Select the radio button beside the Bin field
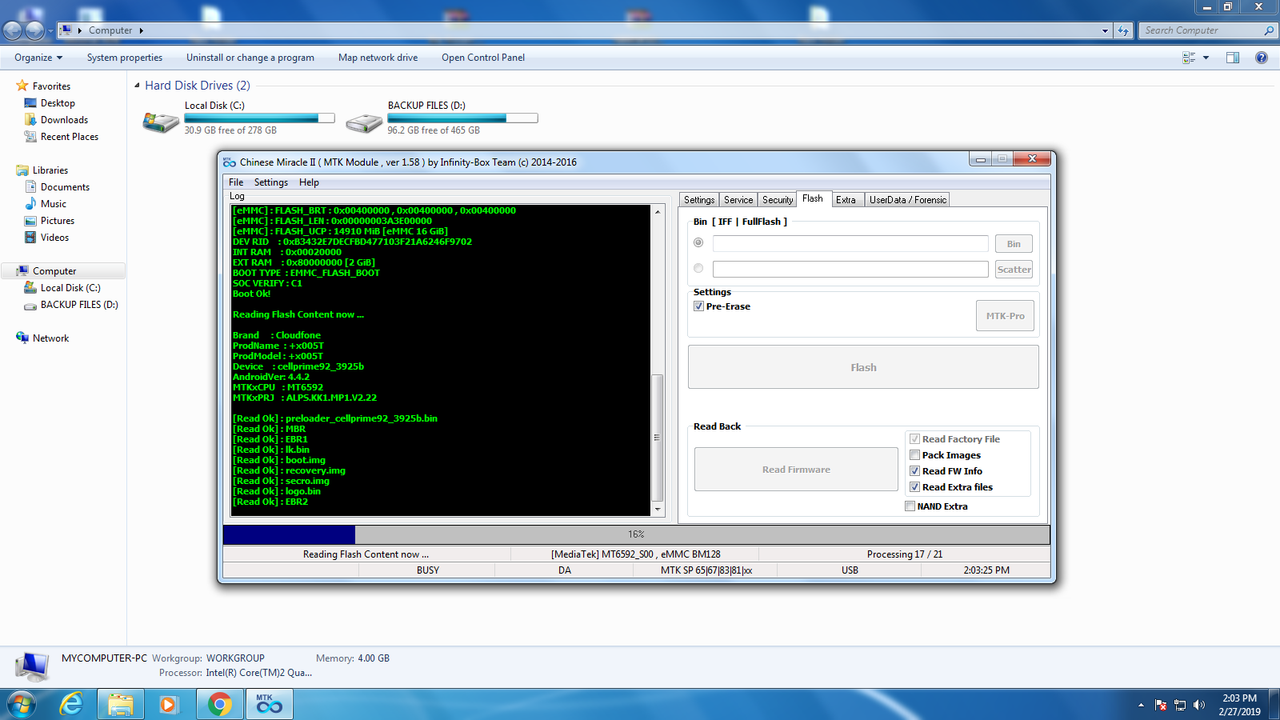This screenshot has height=720, width=1280. [x=698, y=243]
